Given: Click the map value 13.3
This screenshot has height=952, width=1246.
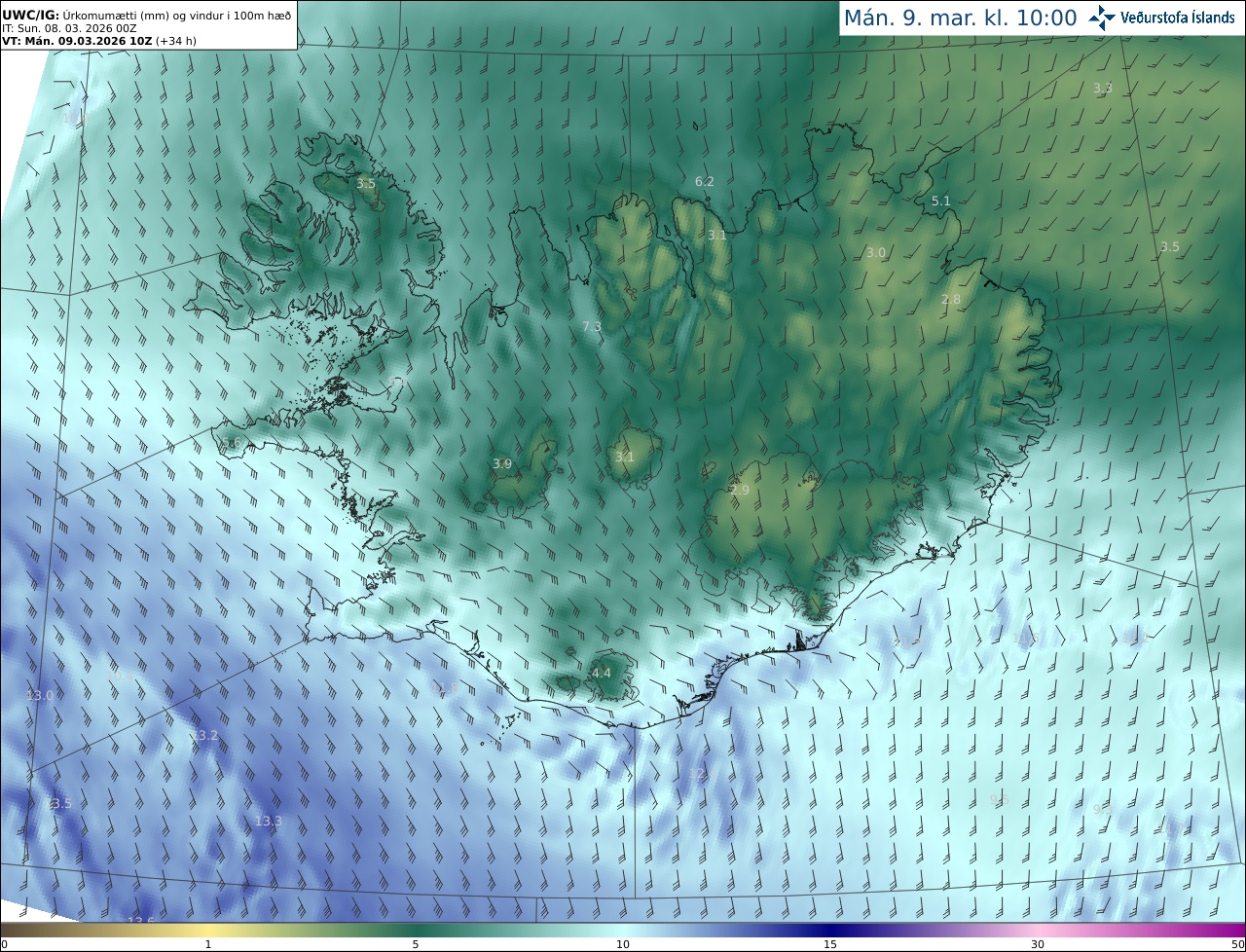Looking at the screenshot, I should tap(269, 822).
